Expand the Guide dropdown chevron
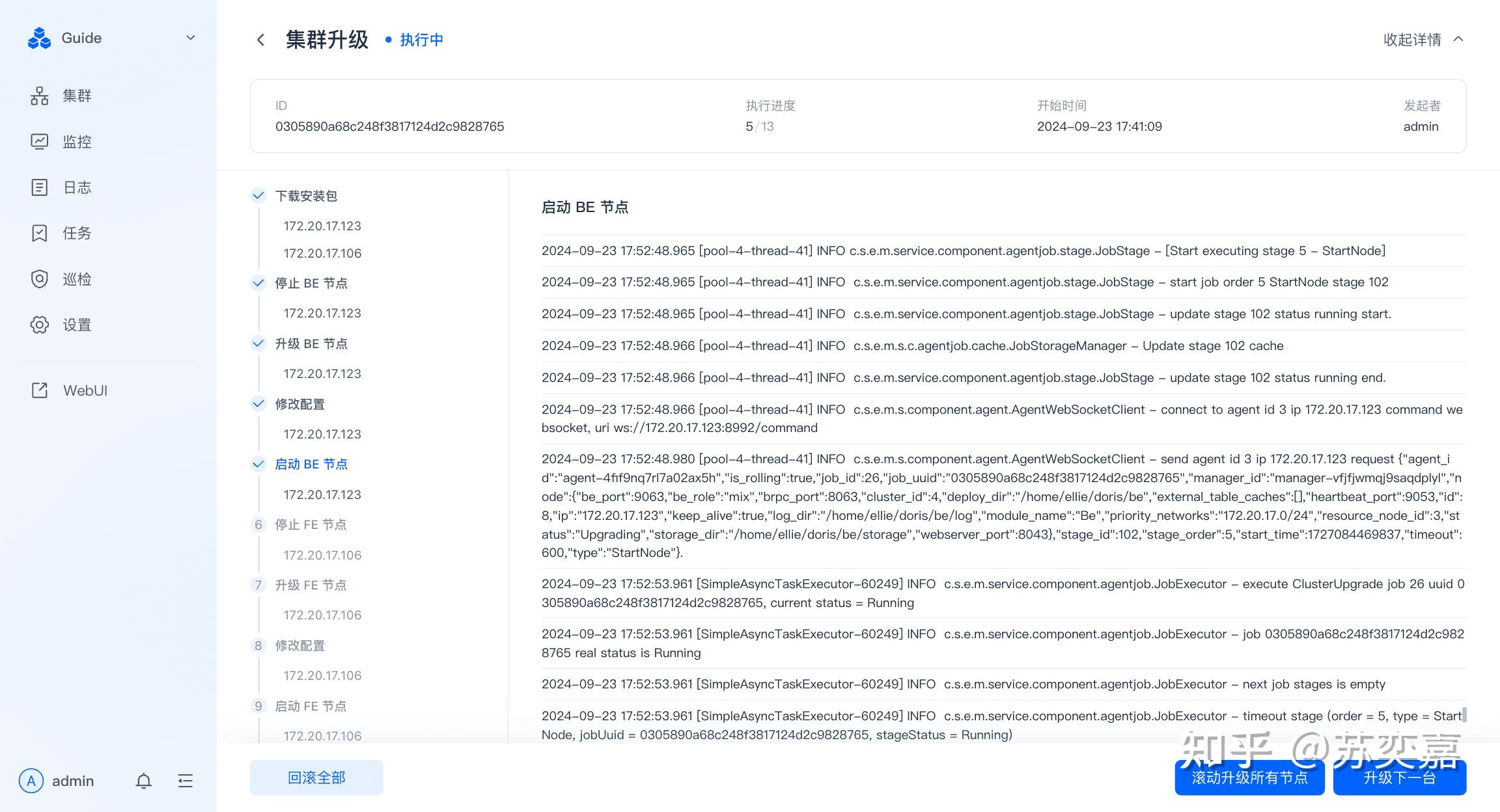Viewport: 1500px width, 812px height. click(190, 38)
